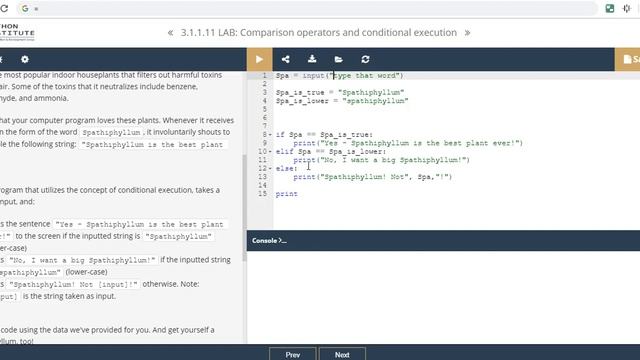Click the green browser extension icon

[x=610, y=8]
